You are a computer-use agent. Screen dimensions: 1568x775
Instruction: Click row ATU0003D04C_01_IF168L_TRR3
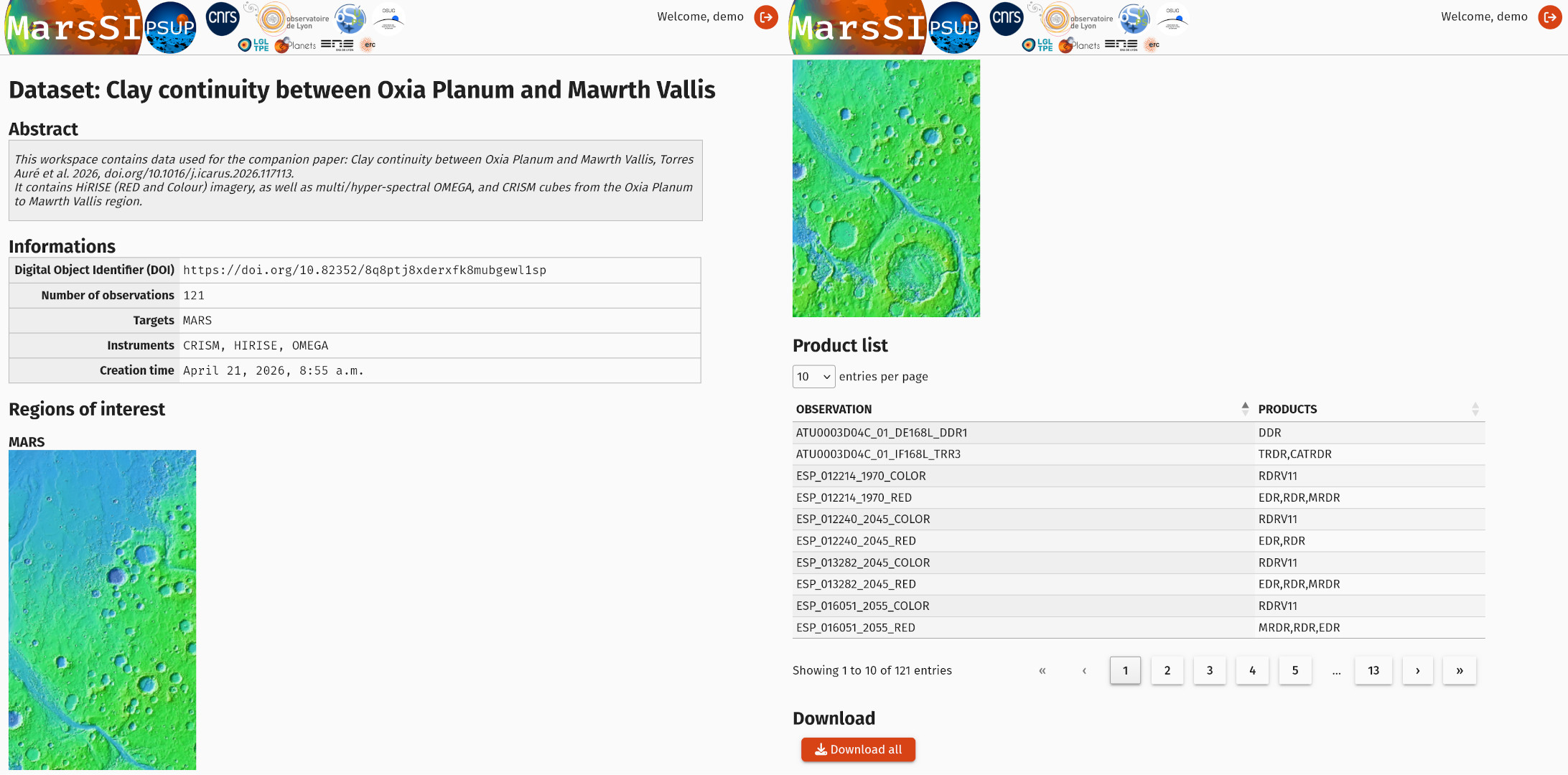click(x=1139, y=454)
